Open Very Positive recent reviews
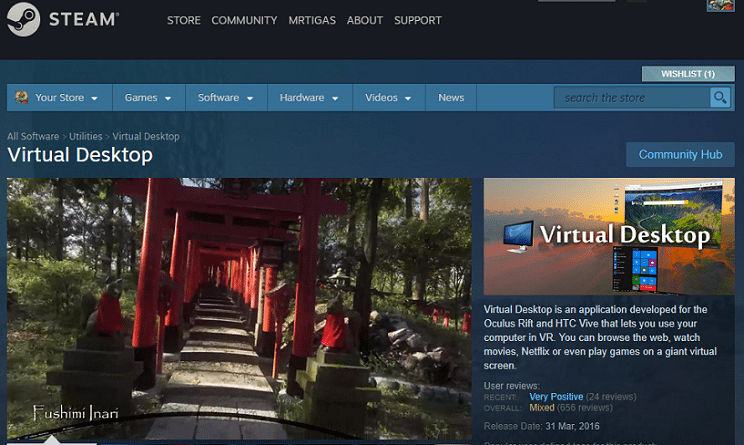This screenshot has height=445, width=744. tap(556, 397)
